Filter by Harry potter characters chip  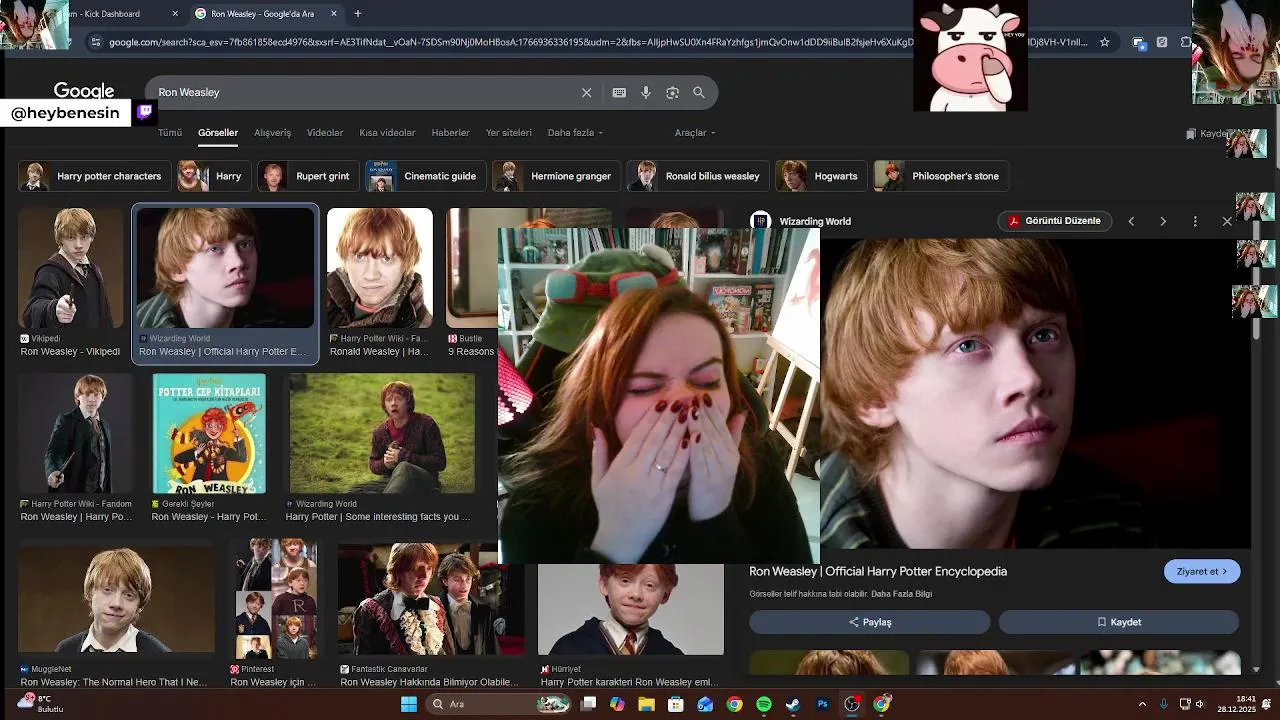click(93, 176)
